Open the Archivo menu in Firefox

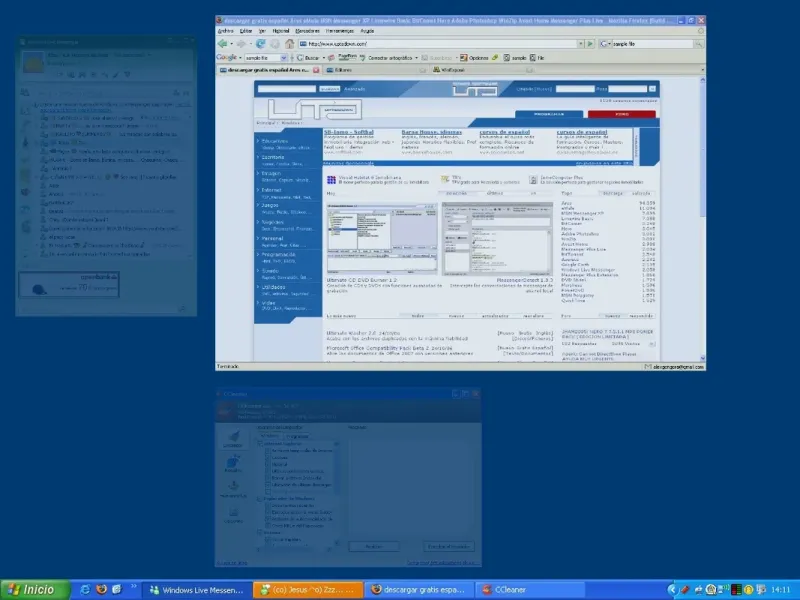226,31
